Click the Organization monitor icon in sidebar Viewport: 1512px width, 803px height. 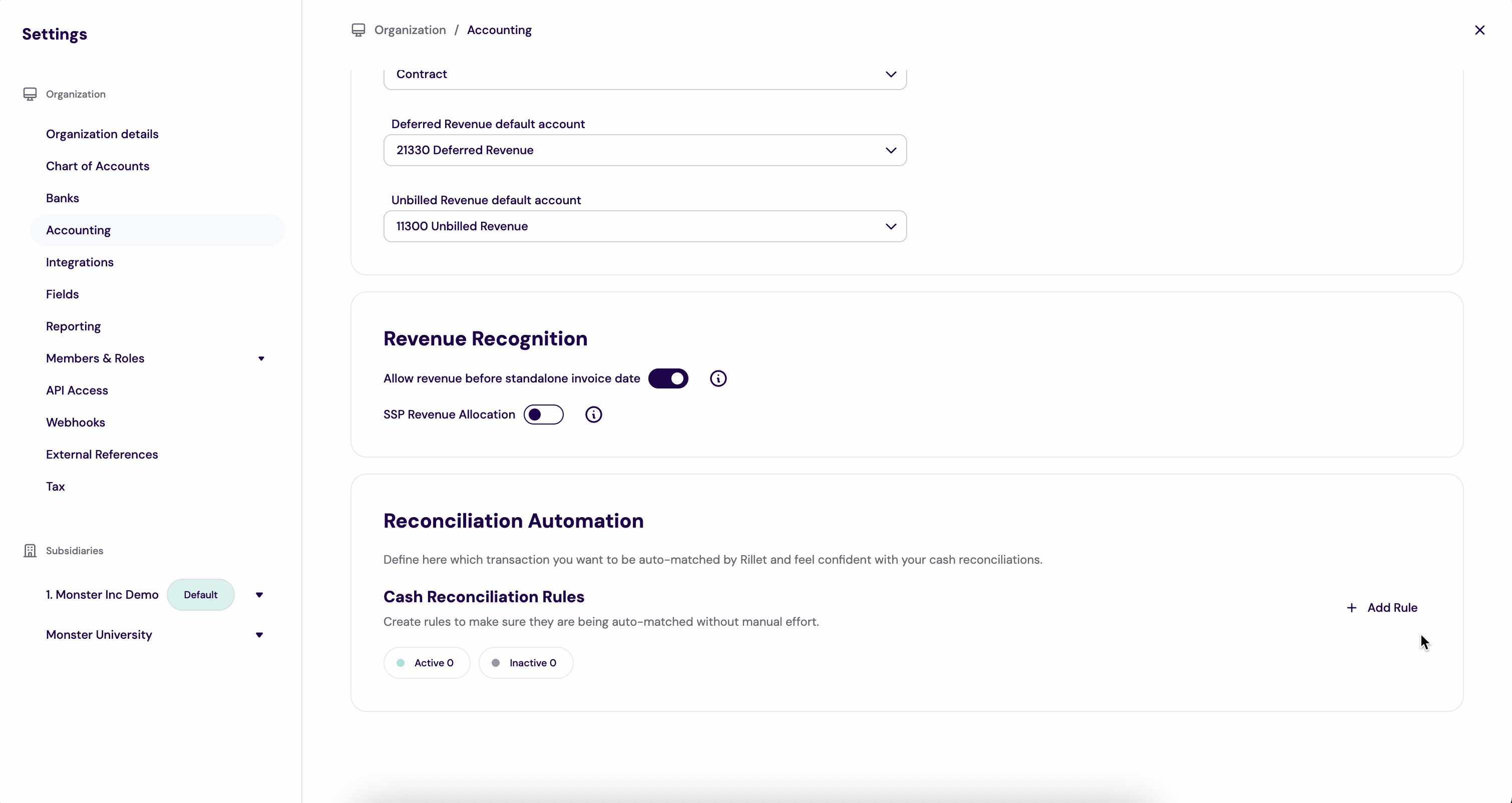point(30,94)
